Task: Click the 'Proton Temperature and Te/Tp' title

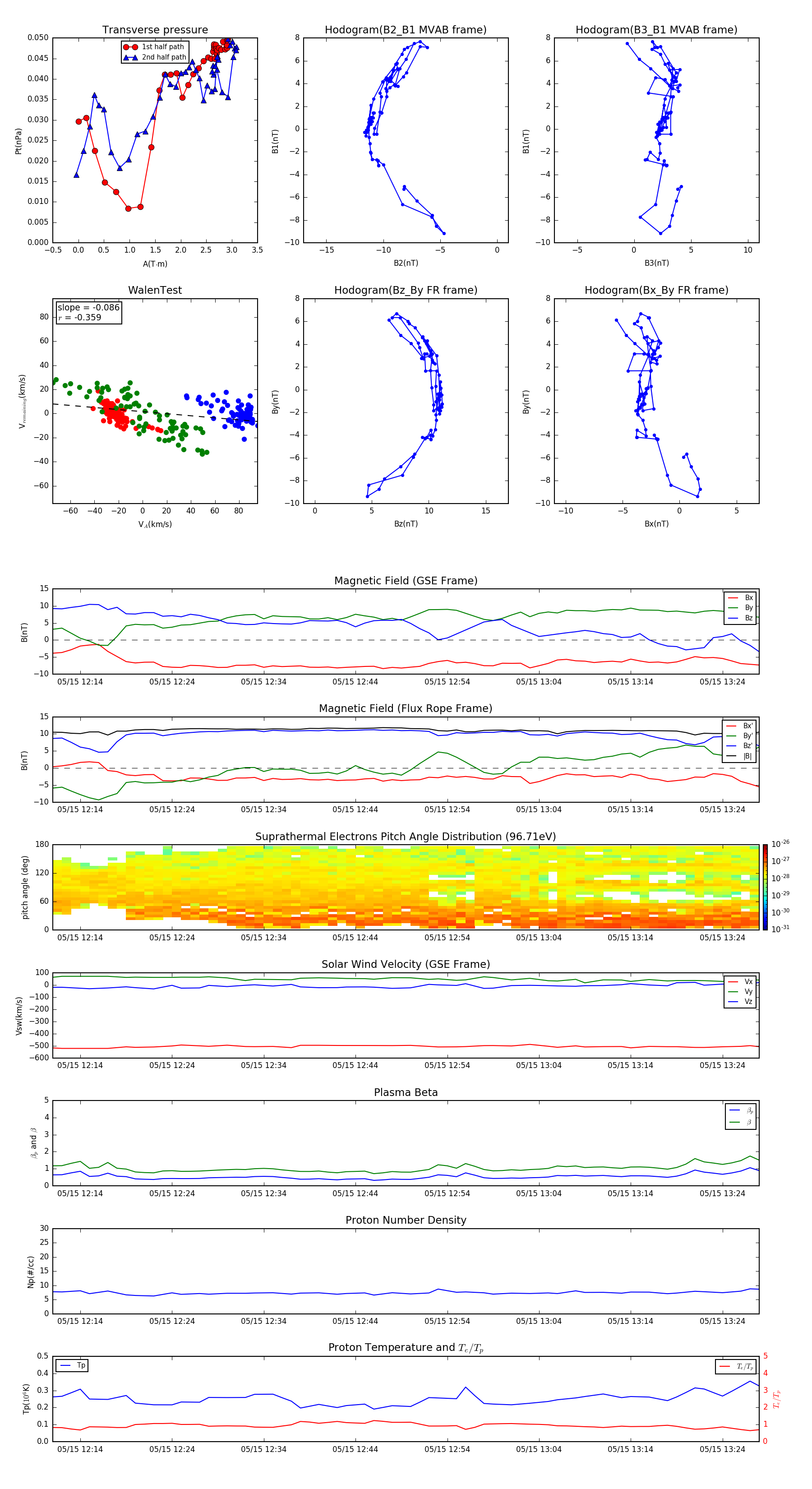Action: (x=406, y=1348)
